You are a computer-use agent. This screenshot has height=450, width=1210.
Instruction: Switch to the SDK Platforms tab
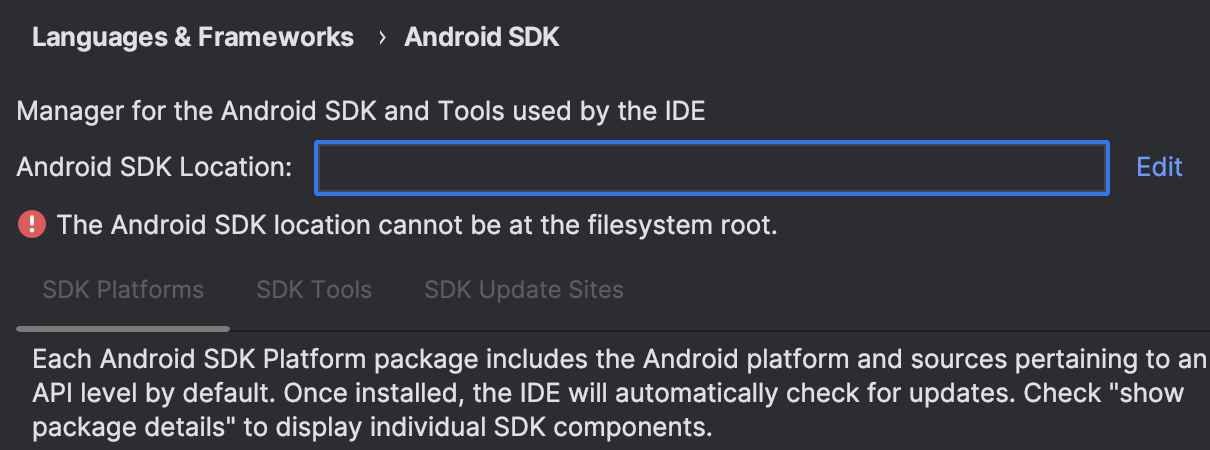point(123,290)
